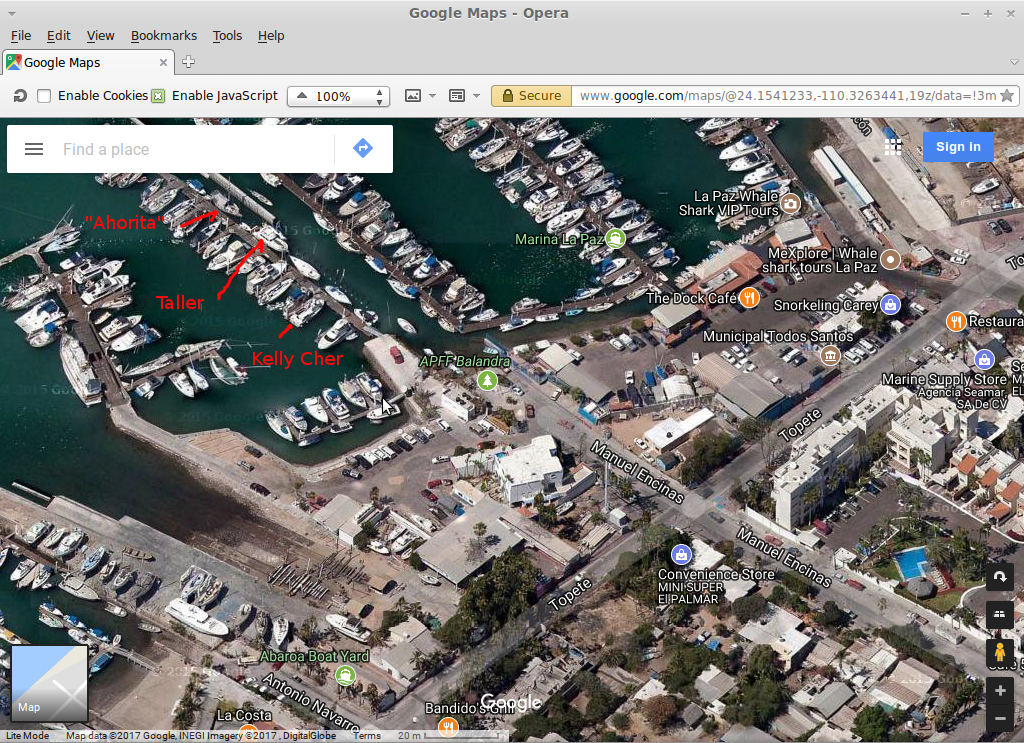Click the map rotate arrow button
The image size is (1024, 743).
click(x=999, y=578)
